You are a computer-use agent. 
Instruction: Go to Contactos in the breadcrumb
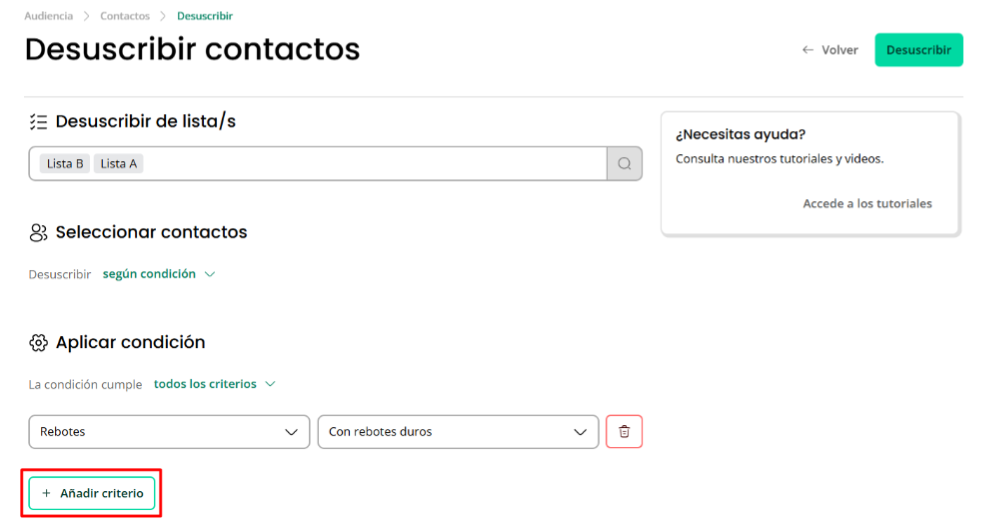point(125,16)
